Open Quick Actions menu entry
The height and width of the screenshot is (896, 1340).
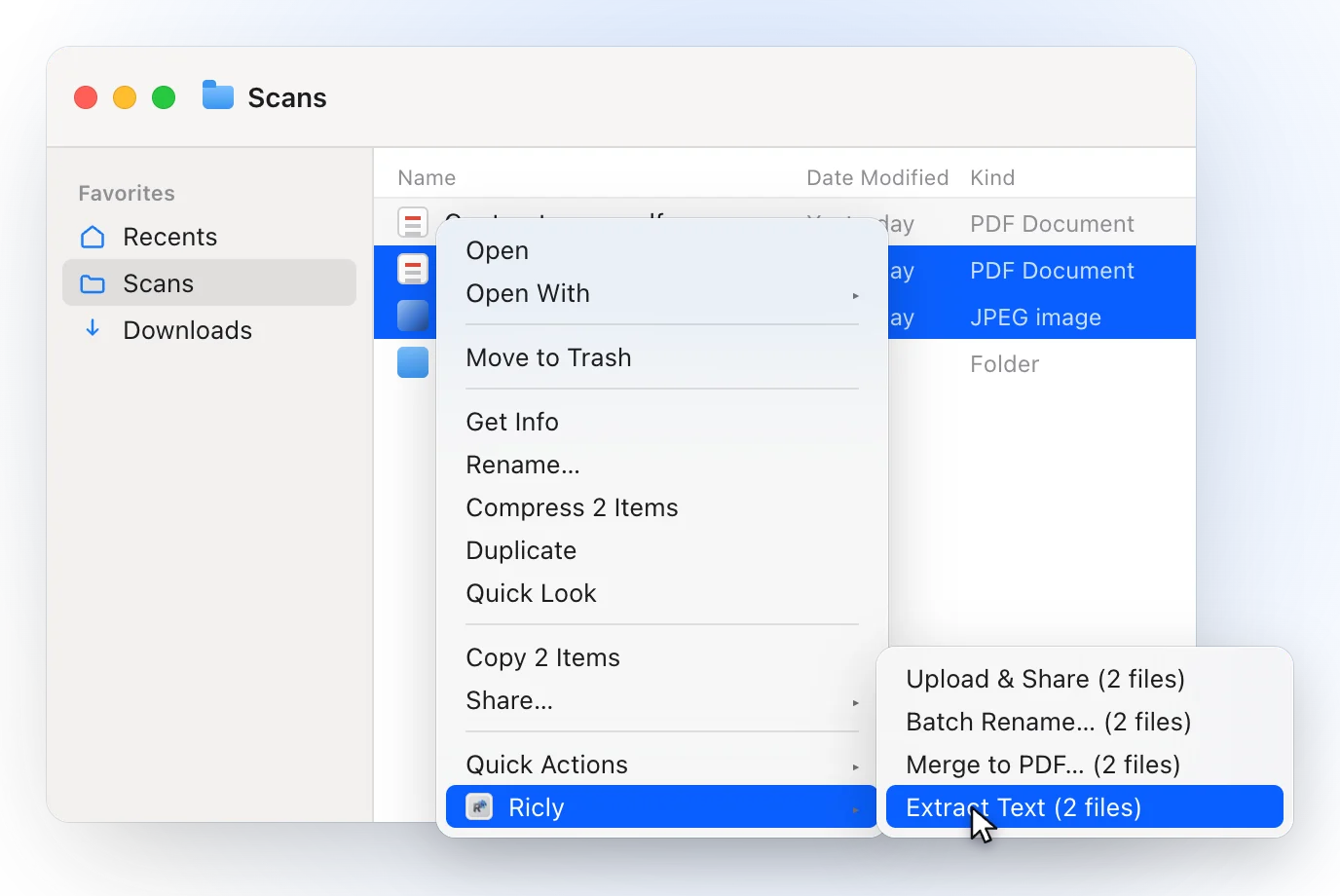(662, 765)
